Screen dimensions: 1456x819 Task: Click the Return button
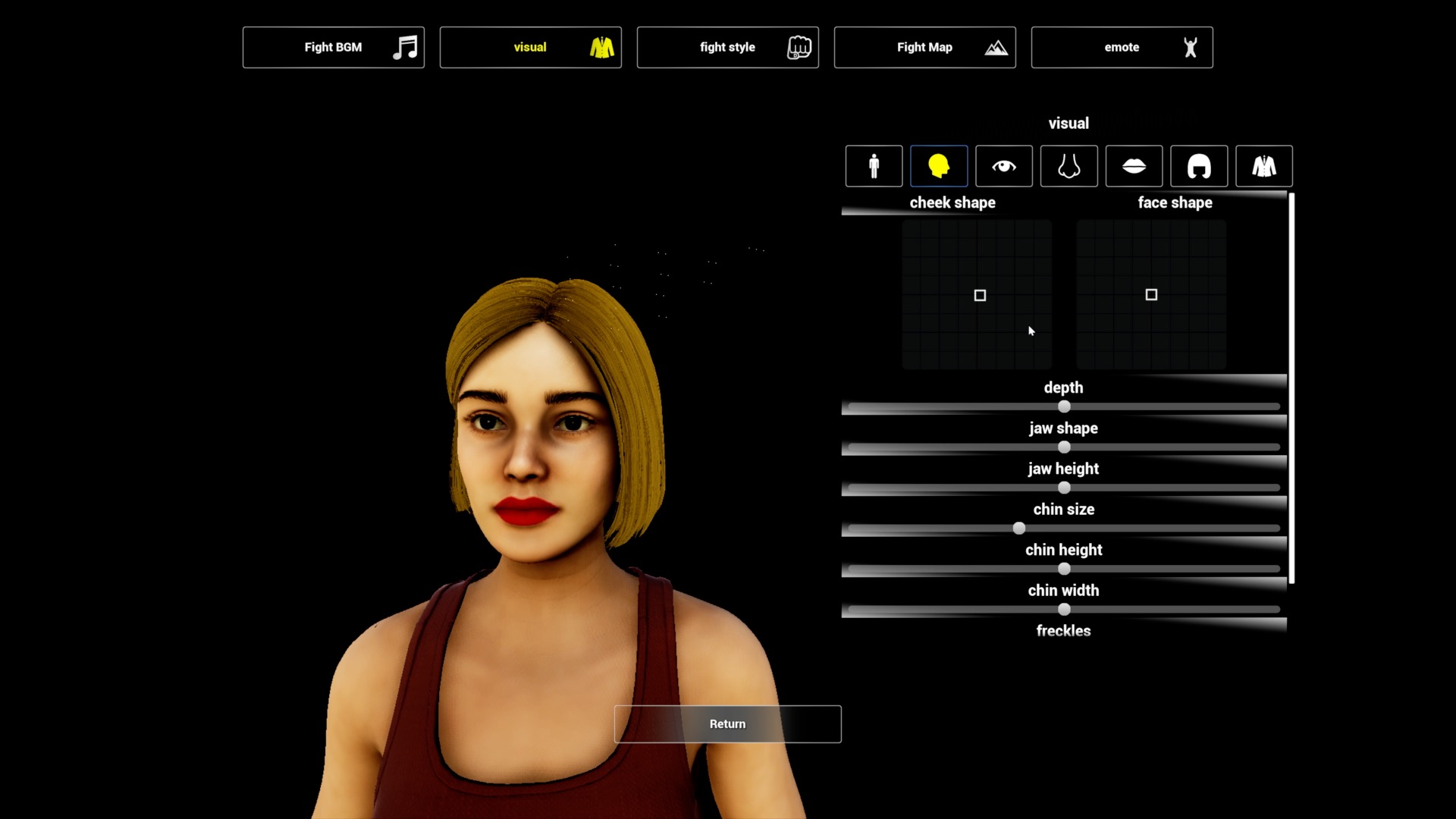click(x=727, y=724)
